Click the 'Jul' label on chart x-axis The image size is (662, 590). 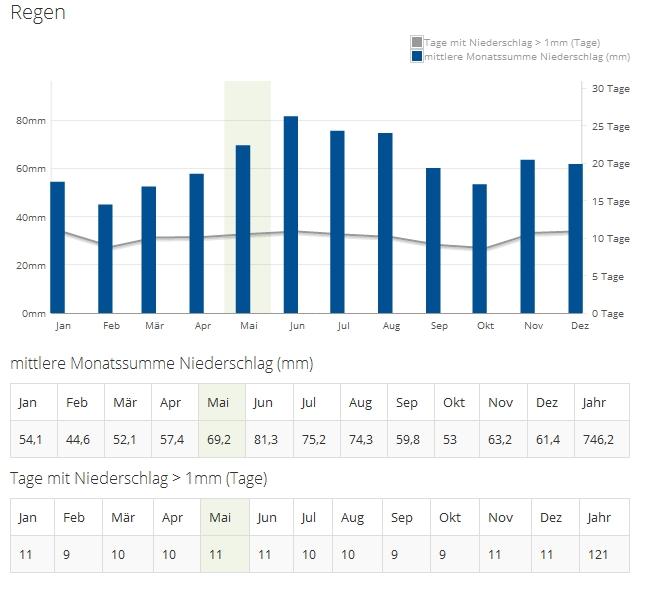[343, 326]
